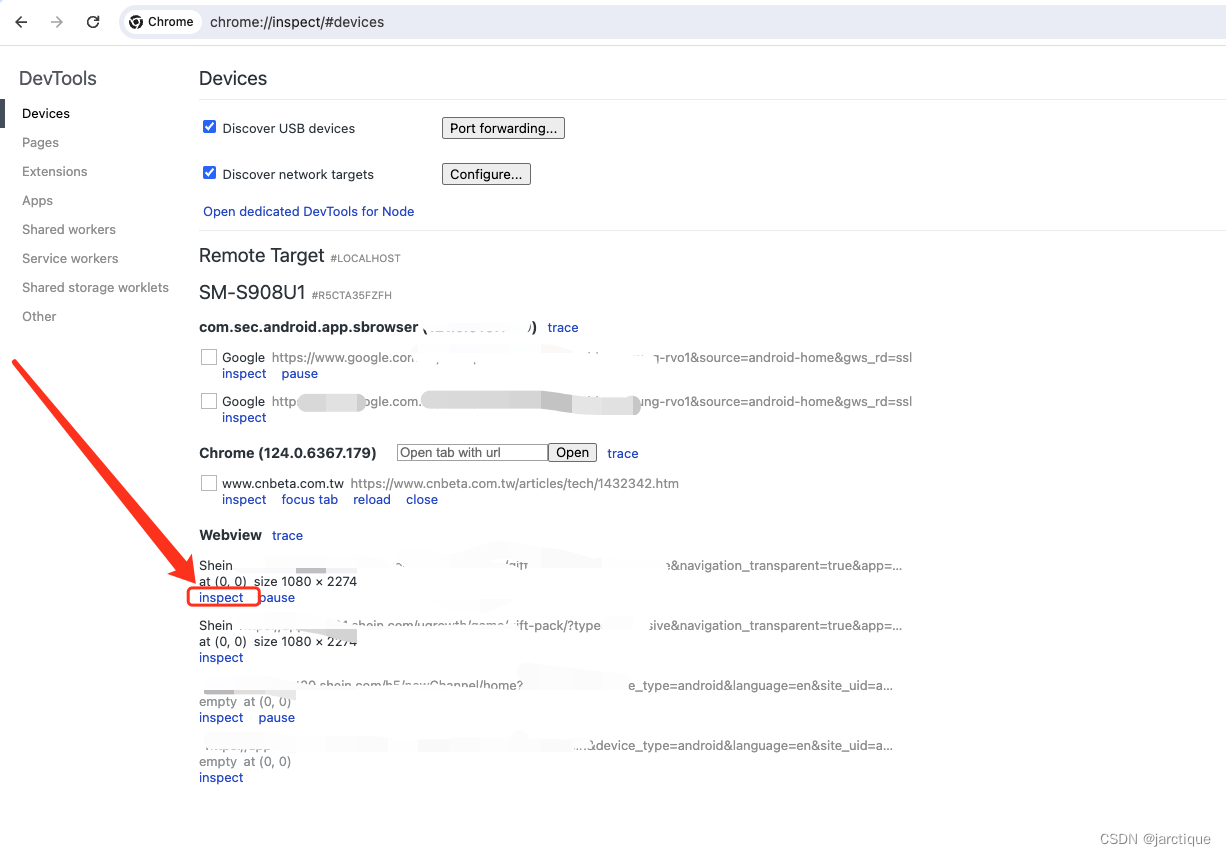Check the www.cnbeta.com.tw tab checkbox
This screenshot has height=856, width=1226.
tap(208, 481)
